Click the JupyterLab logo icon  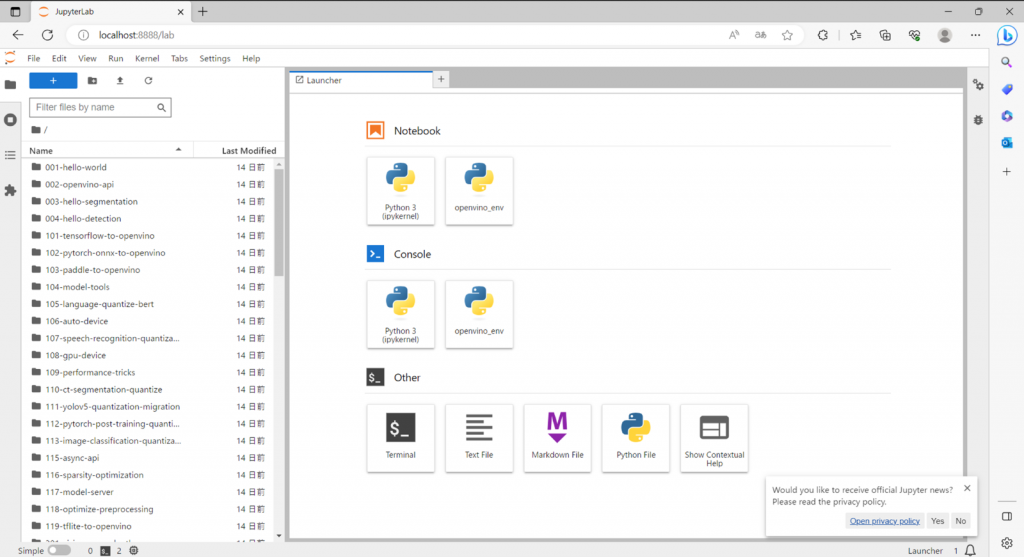[x=10, y=58]
